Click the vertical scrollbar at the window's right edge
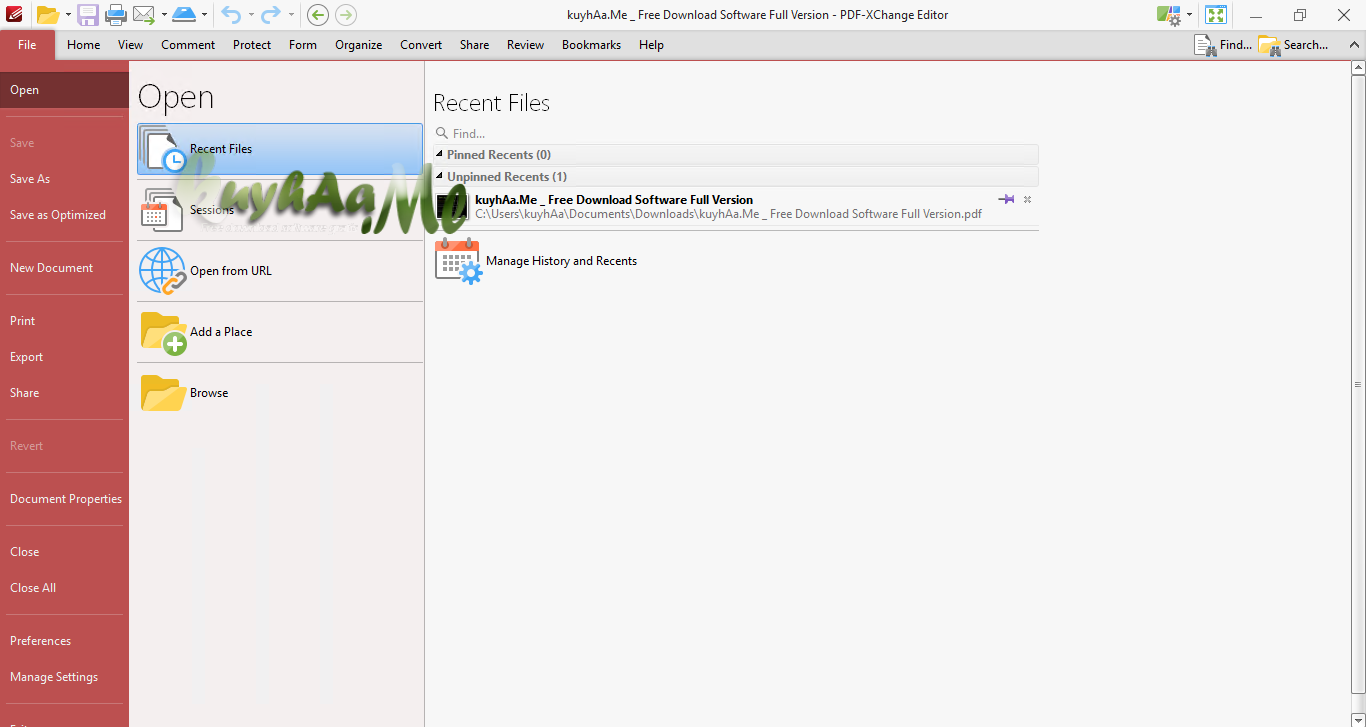The width and height of the screenshot is (1366, 727). coord(1358,385)
